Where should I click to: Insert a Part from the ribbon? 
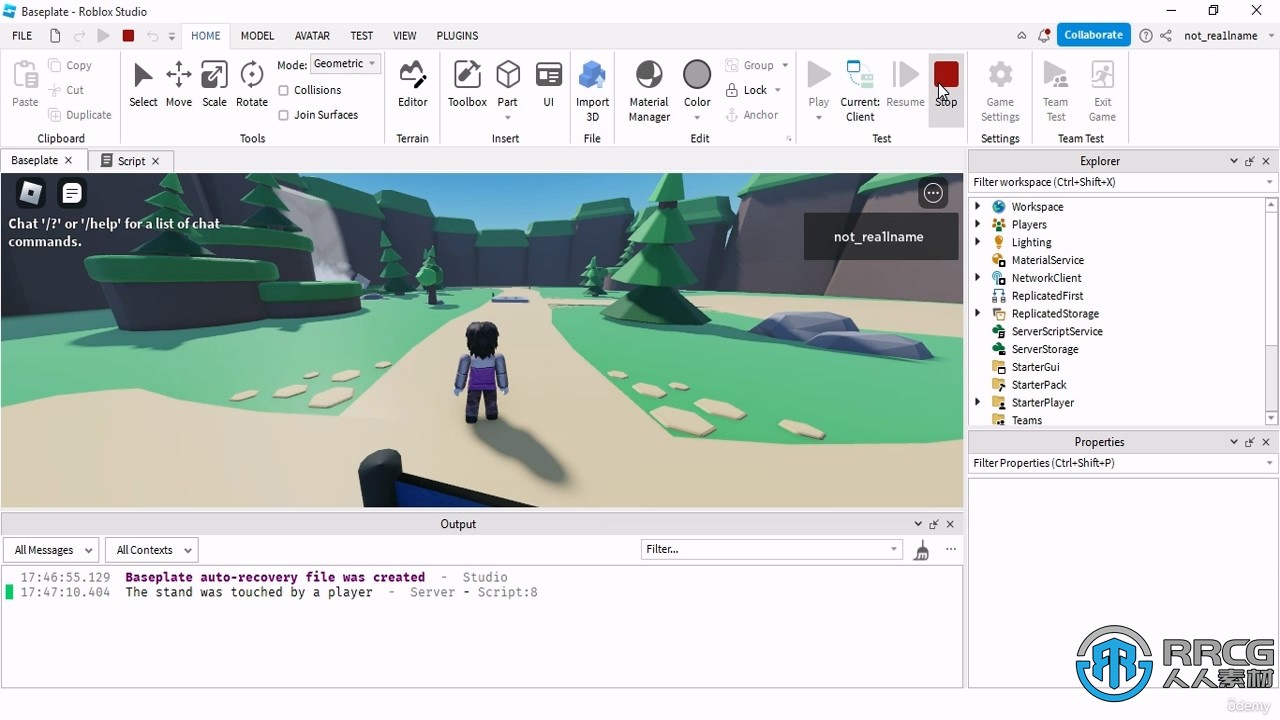coord(508,75)
